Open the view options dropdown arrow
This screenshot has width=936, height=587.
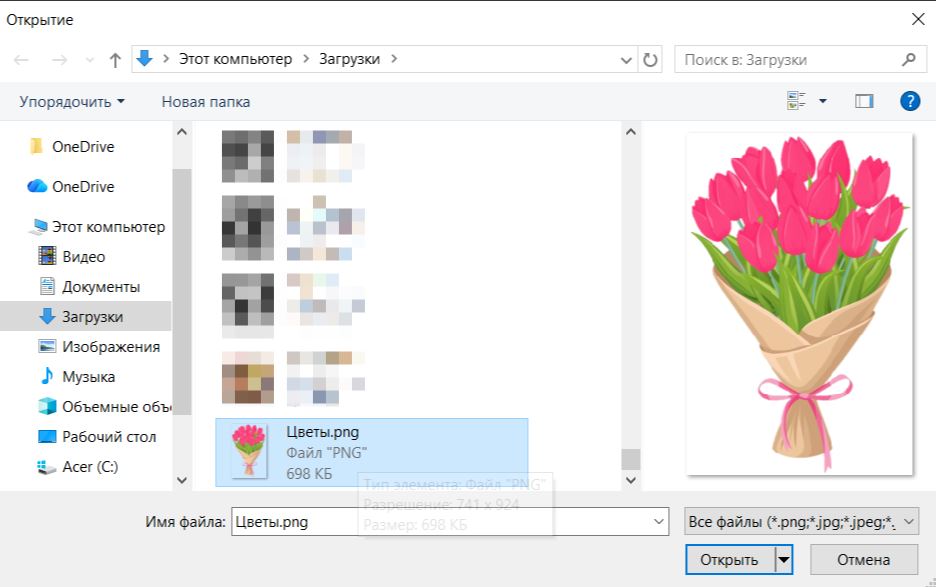click(823, 101)
